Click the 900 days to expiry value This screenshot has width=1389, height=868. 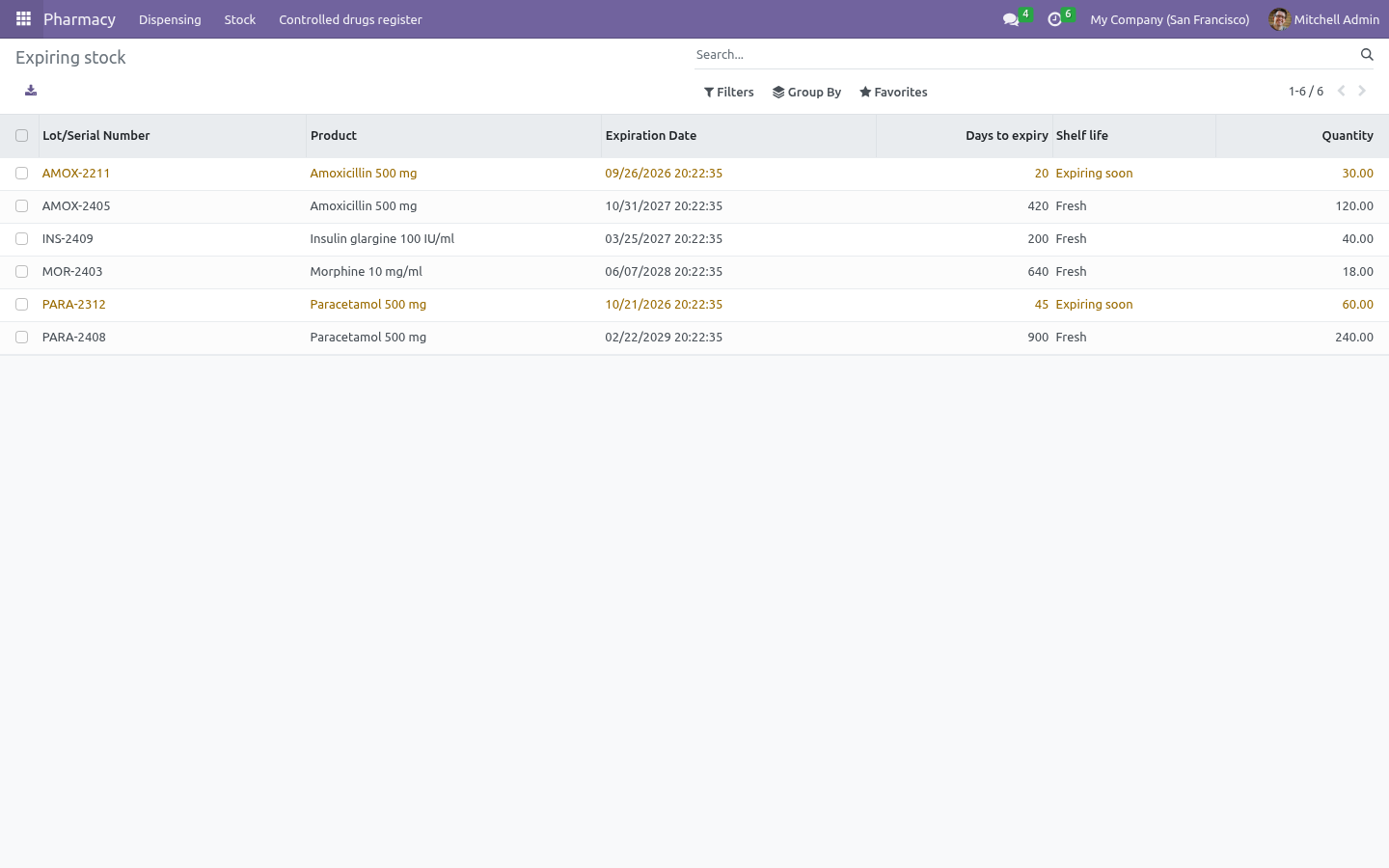pos(1038,338)
